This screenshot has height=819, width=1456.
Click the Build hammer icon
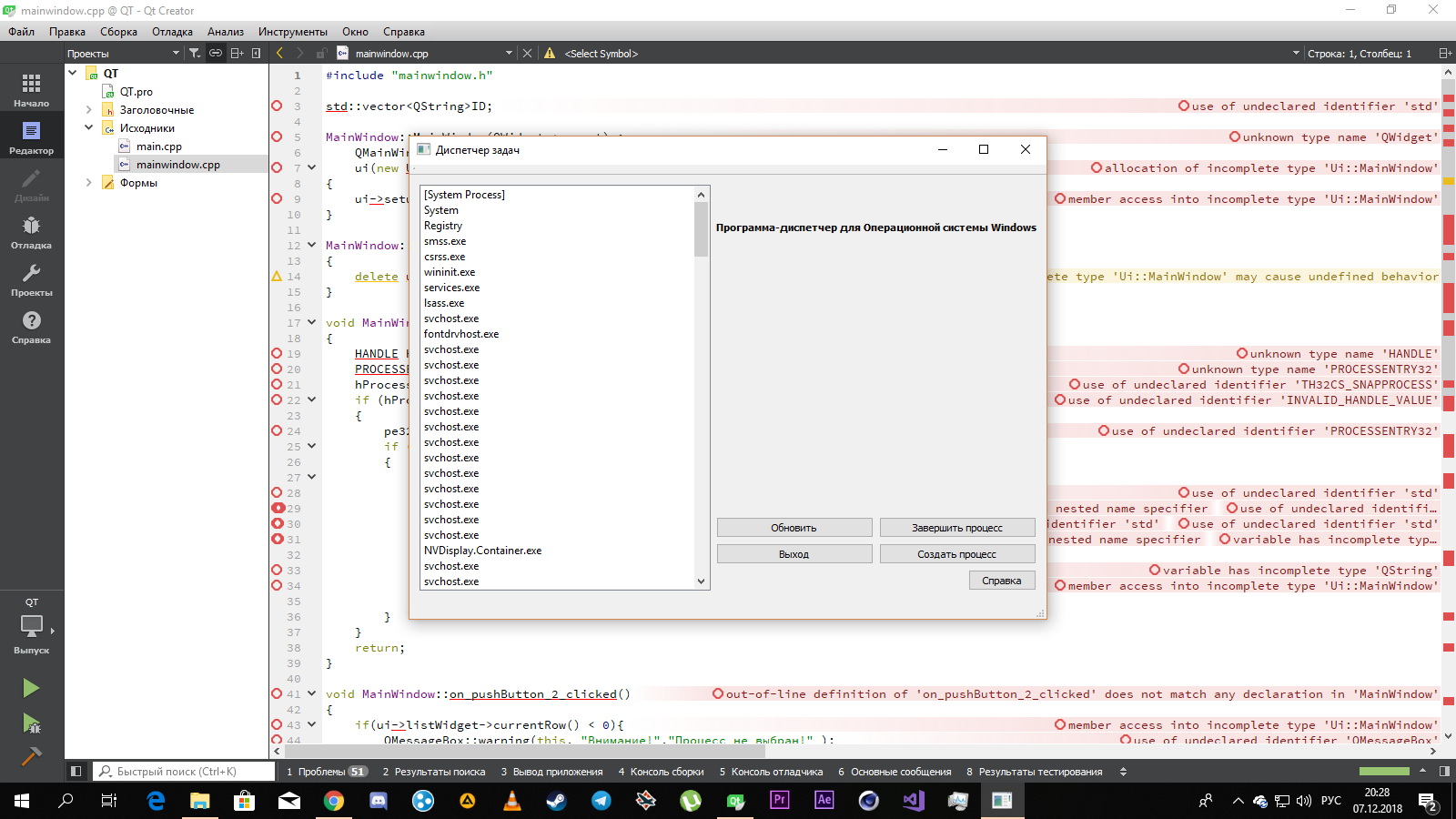tap(31, 756)
